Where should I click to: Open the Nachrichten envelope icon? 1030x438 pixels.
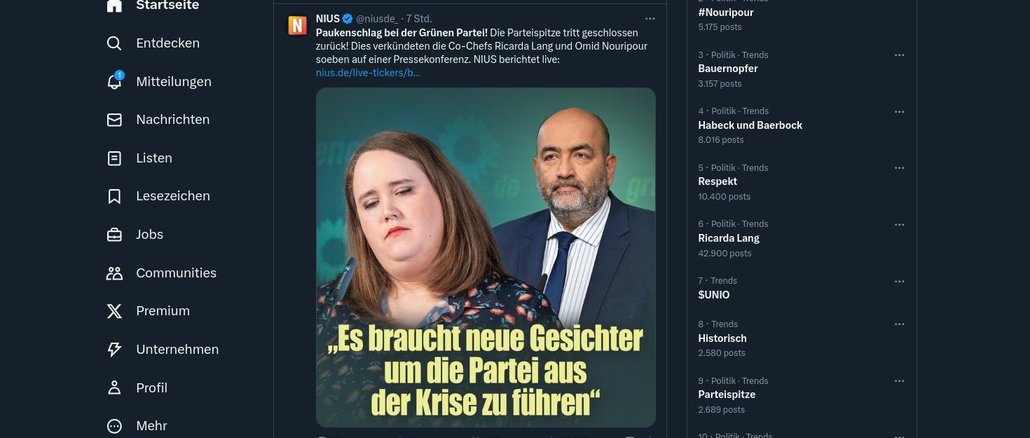tap(114, 120)
